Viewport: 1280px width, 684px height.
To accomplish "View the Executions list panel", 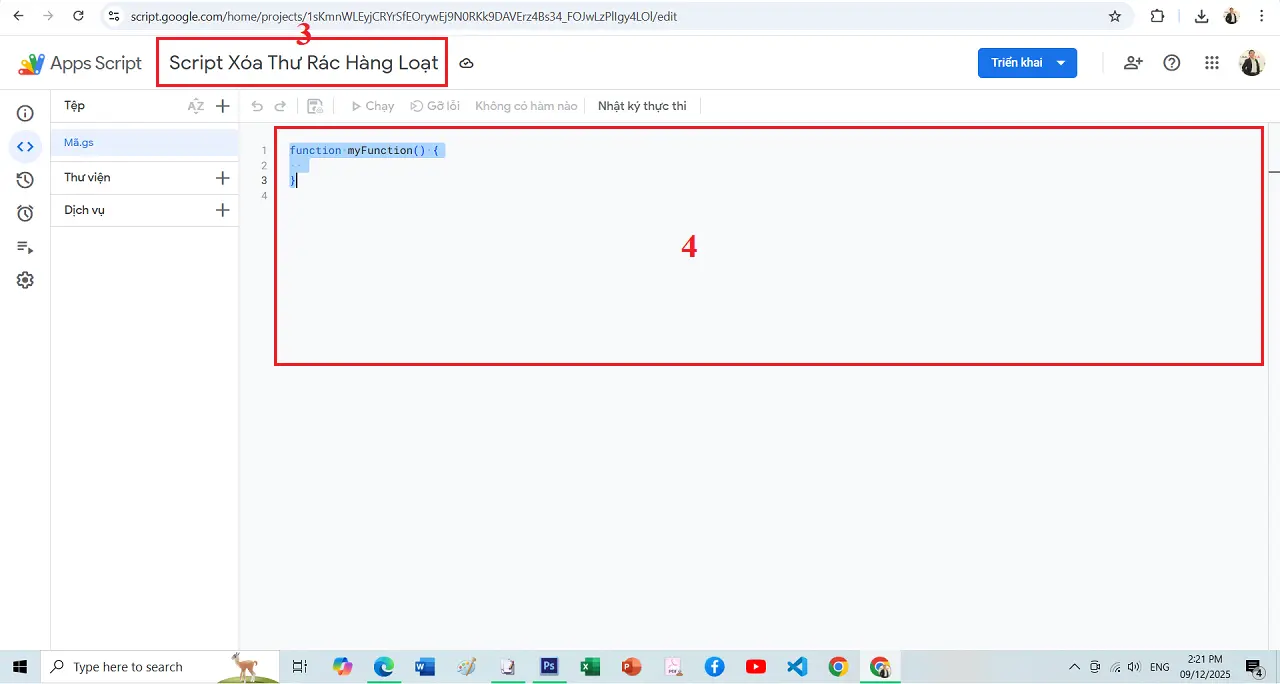I will tap(25, 247).
